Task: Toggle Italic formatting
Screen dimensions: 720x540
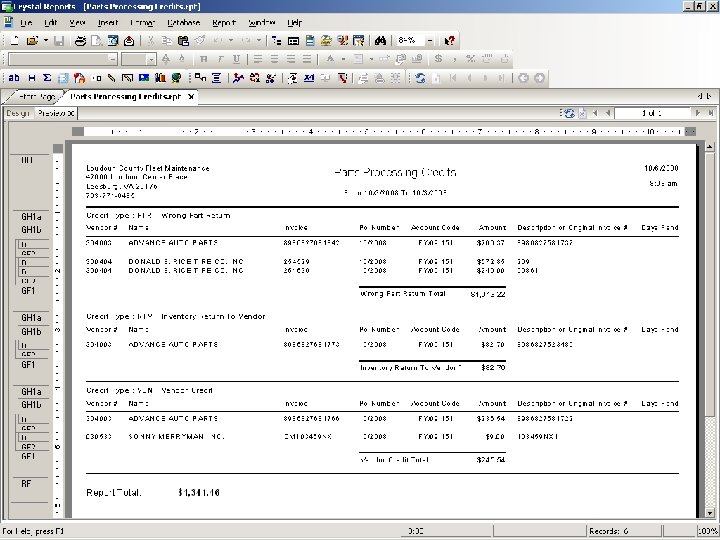Action: click(x=220, y=59)
